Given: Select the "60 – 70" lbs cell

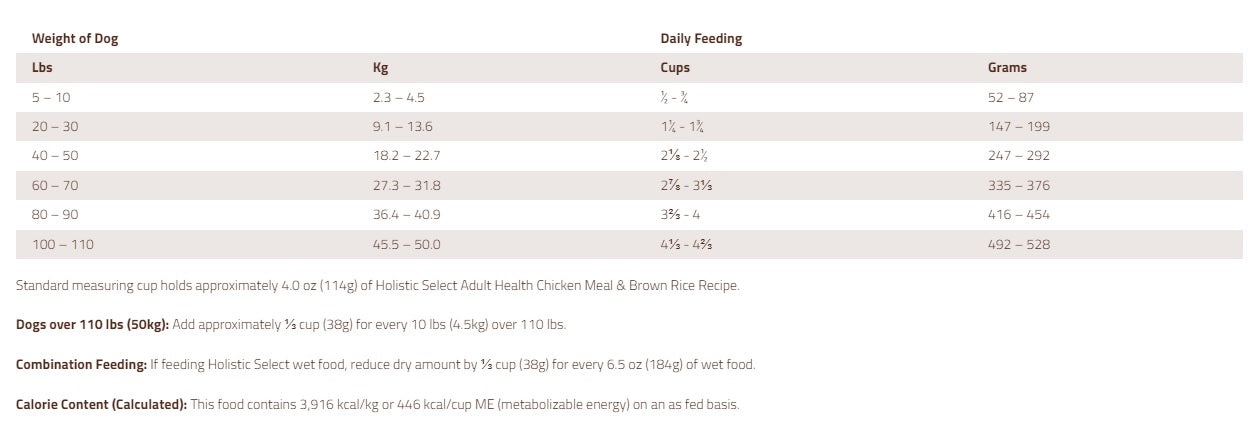Looking at the screenshot, I should point(55,186).
